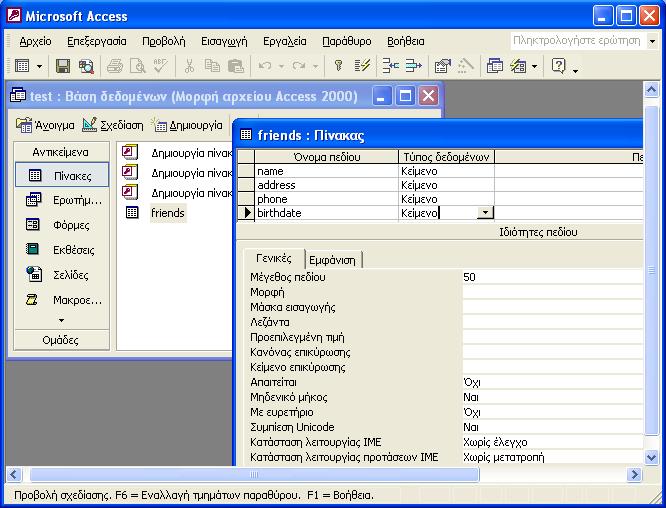
Task: Select Πίνακες in the objects list
Action: [62, 175]
